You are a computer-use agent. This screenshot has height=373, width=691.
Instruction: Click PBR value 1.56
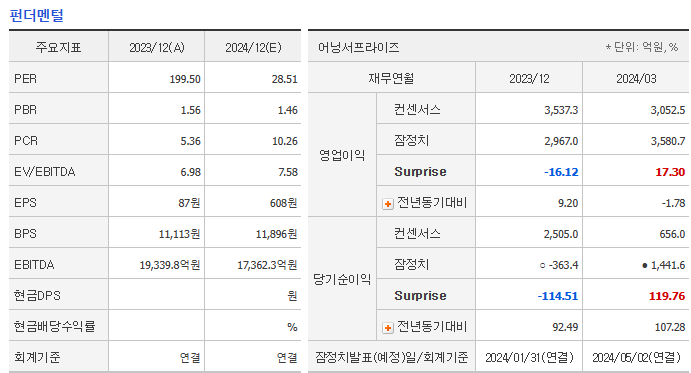(x=190, y=110)
